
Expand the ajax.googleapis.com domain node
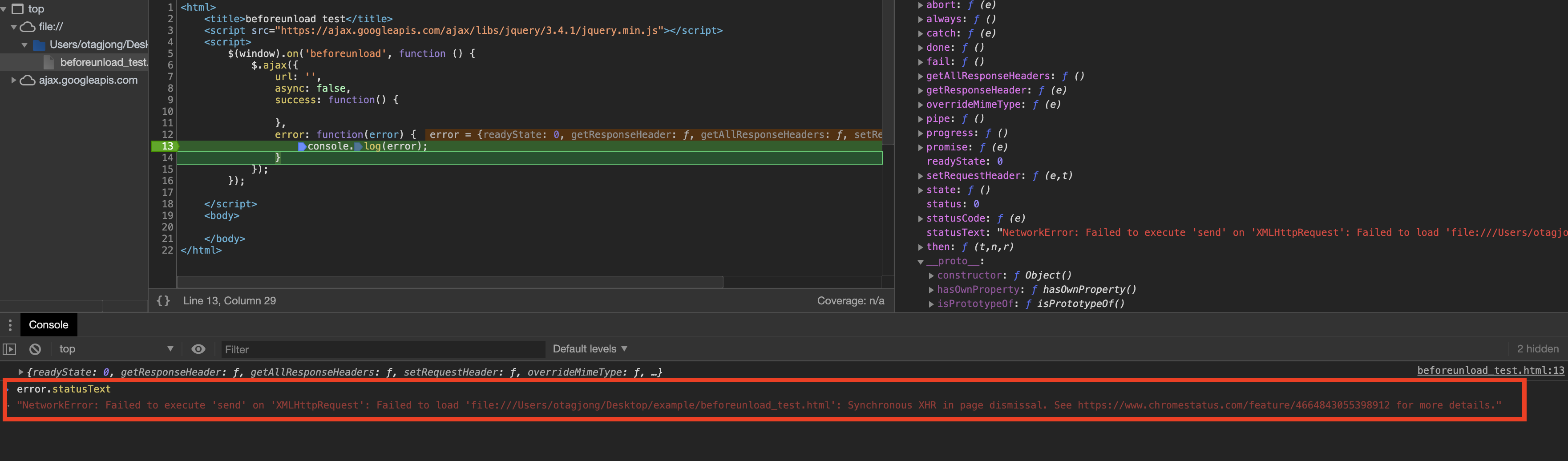(14, 80)
